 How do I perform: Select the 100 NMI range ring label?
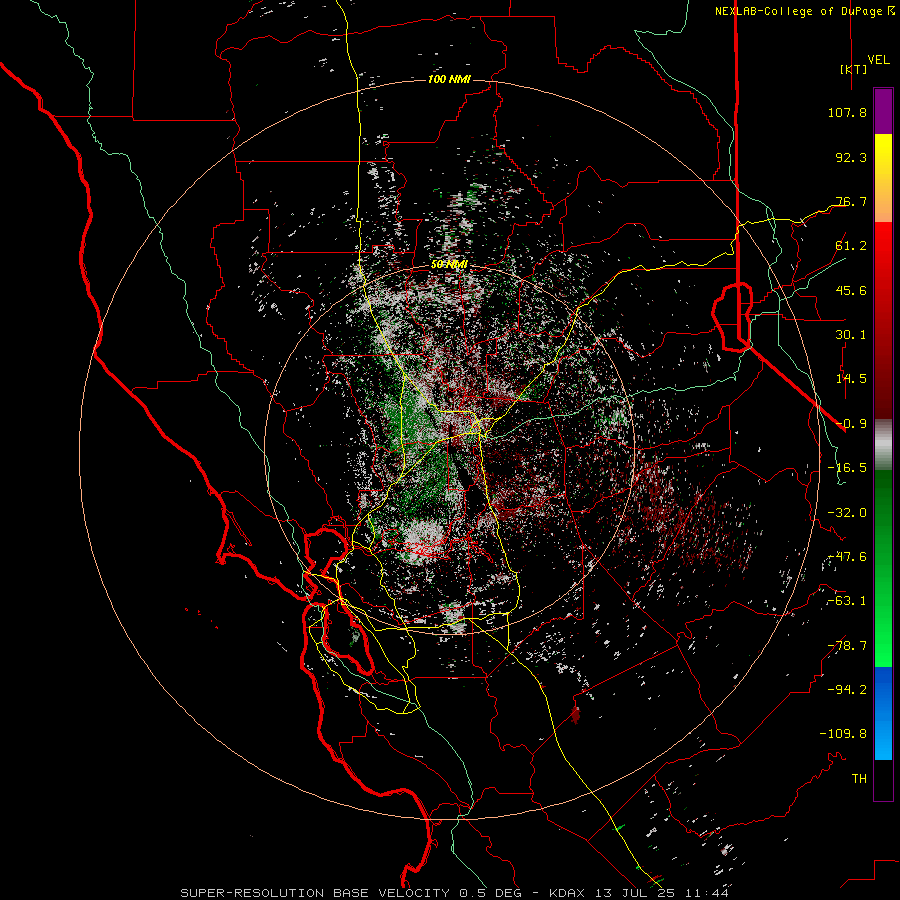(x=449, y=79)
